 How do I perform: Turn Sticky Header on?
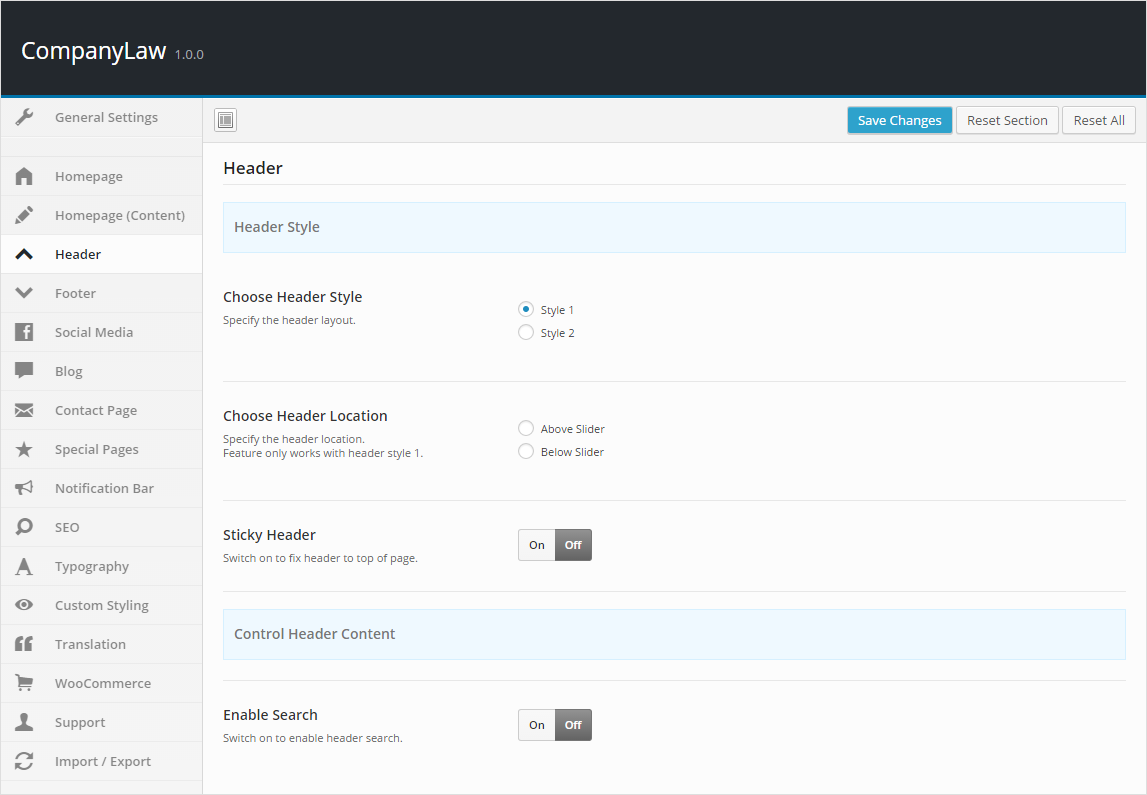pyautogui.click(x=537, y=545)
